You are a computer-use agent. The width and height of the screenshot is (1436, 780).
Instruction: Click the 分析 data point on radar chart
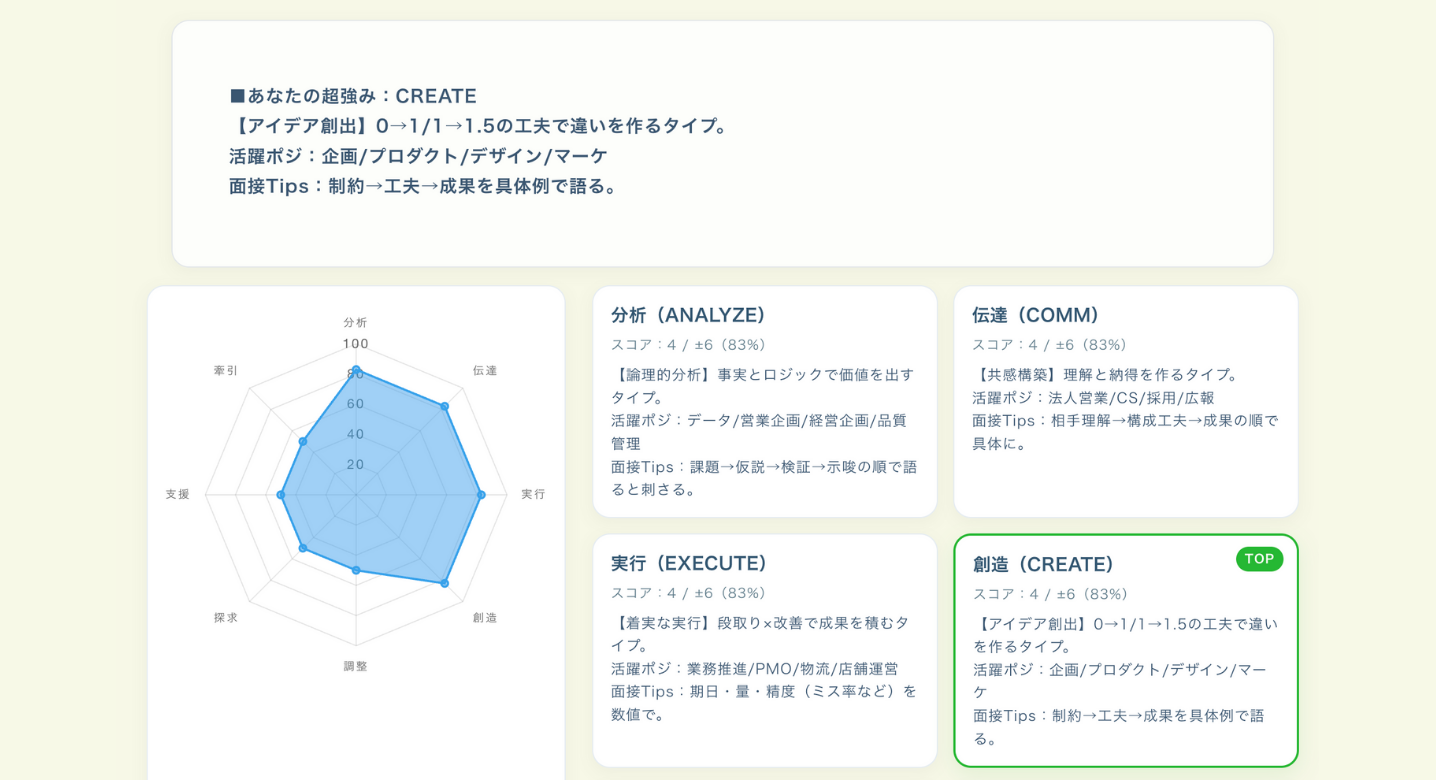click(356, 370)
